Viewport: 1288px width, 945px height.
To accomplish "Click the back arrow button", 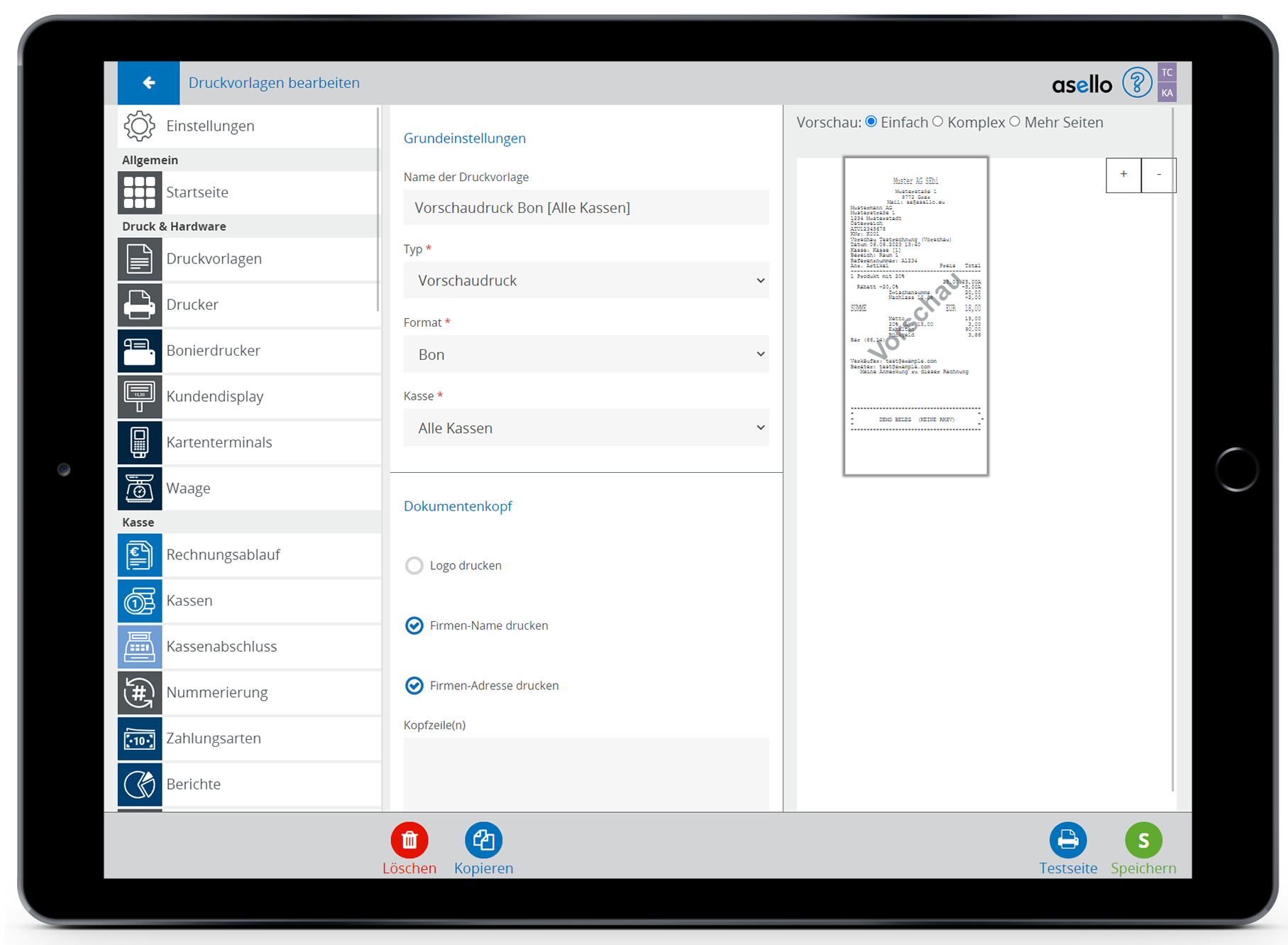I will (148, 83).
